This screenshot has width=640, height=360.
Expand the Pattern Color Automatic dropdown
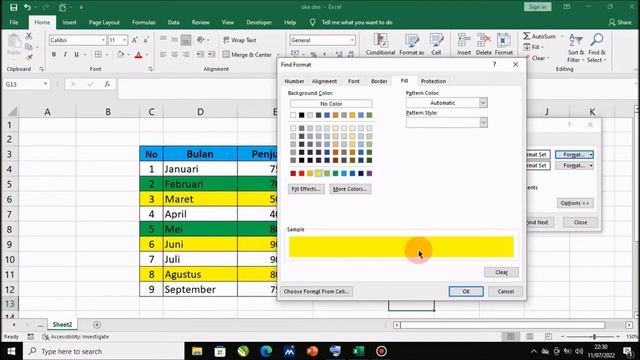tap(483, 103)
